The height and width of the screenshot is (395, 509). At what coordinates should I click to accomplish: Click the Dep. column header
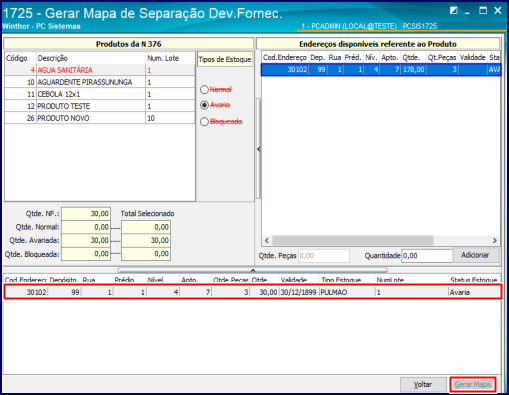point(318,57)
